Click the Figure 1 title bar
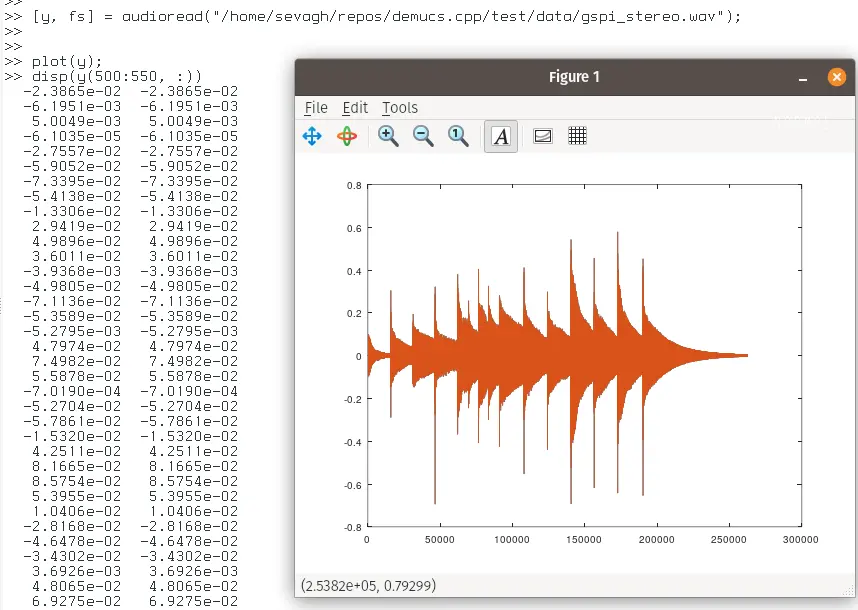Viewport: 858px width, 610px height. (574, 77)
